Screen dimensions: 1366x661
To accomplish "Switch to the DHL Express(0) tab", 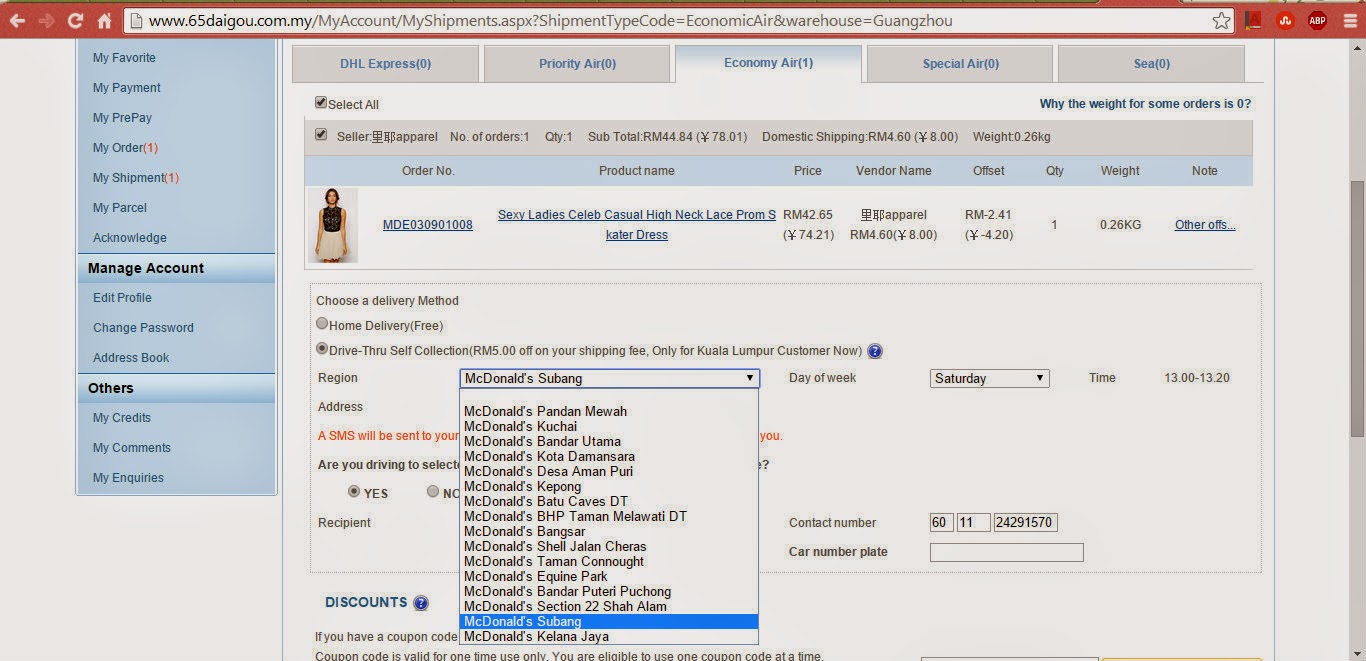I will click(x=385, y=64).
